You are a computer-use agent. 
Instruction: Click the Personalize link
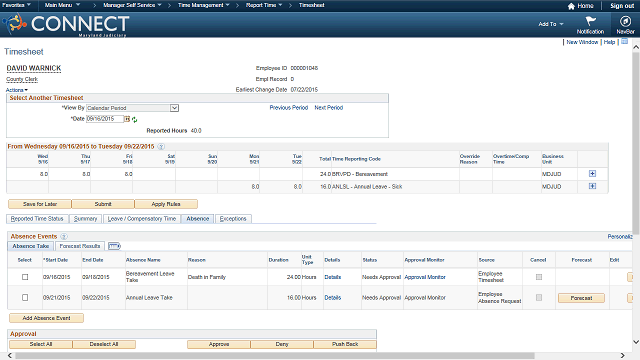pos(620,236)
